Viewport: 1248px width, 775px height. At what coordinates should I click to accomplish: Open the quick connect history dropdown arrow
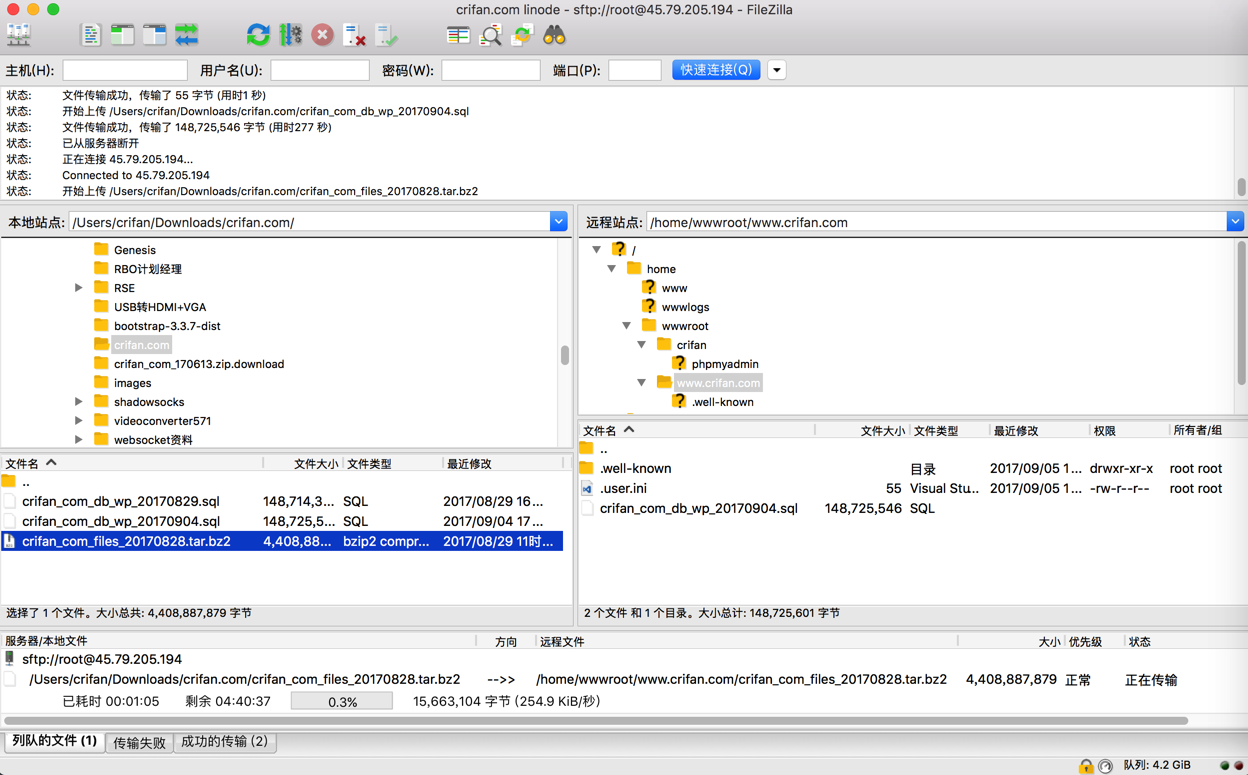pos(777,70)
